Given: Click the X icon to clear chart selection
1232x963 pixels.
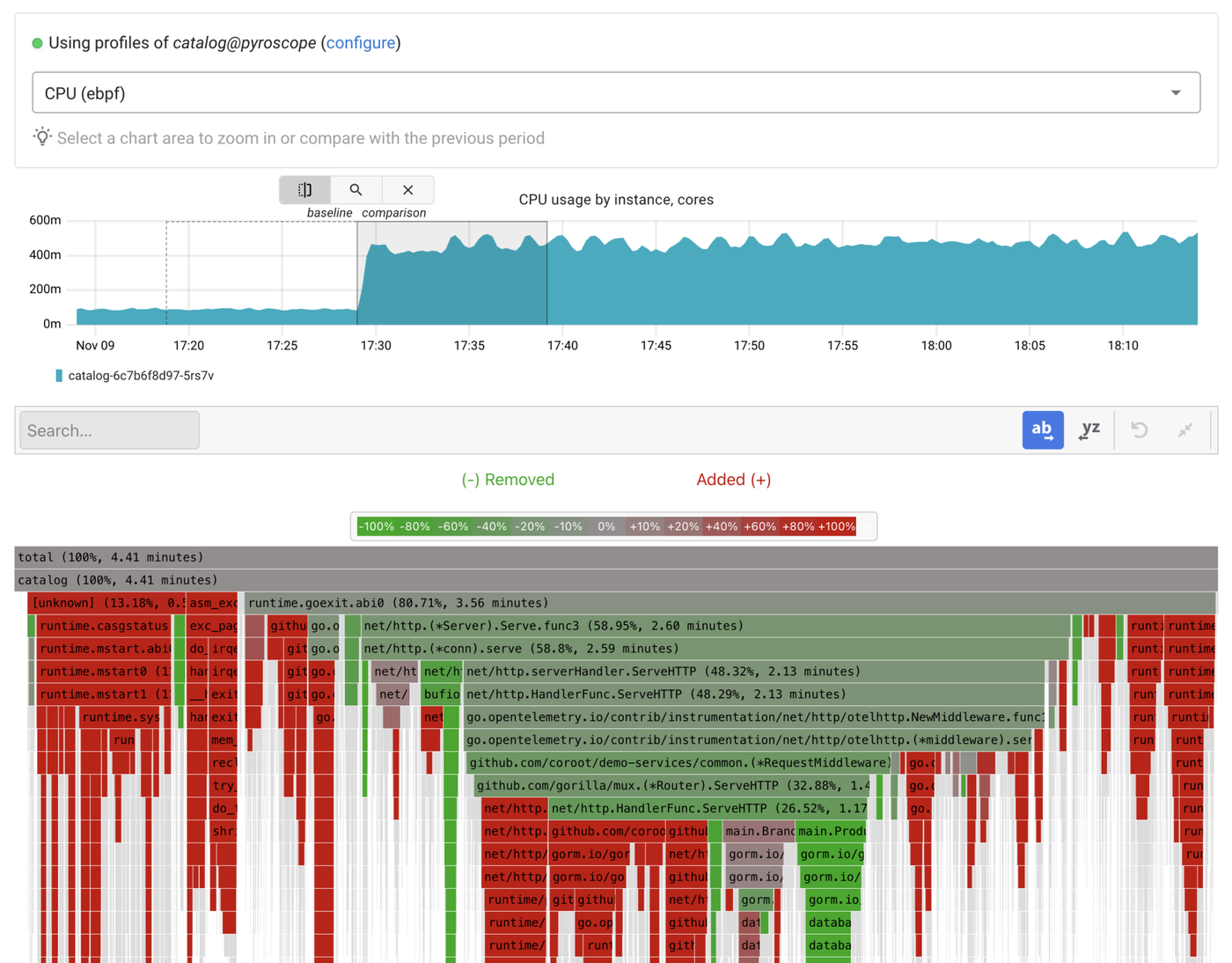Looking at the screenshot, I should pyautogui.click(x=407, y=189).
